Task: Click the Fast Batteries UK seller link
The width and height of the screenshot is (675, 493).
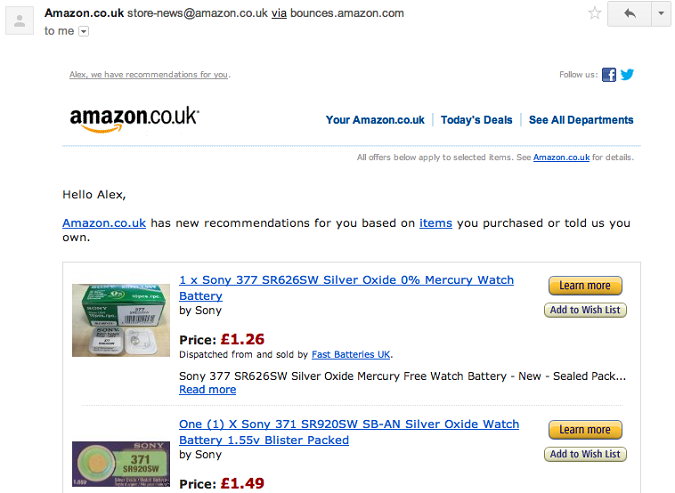Action: 351,354
